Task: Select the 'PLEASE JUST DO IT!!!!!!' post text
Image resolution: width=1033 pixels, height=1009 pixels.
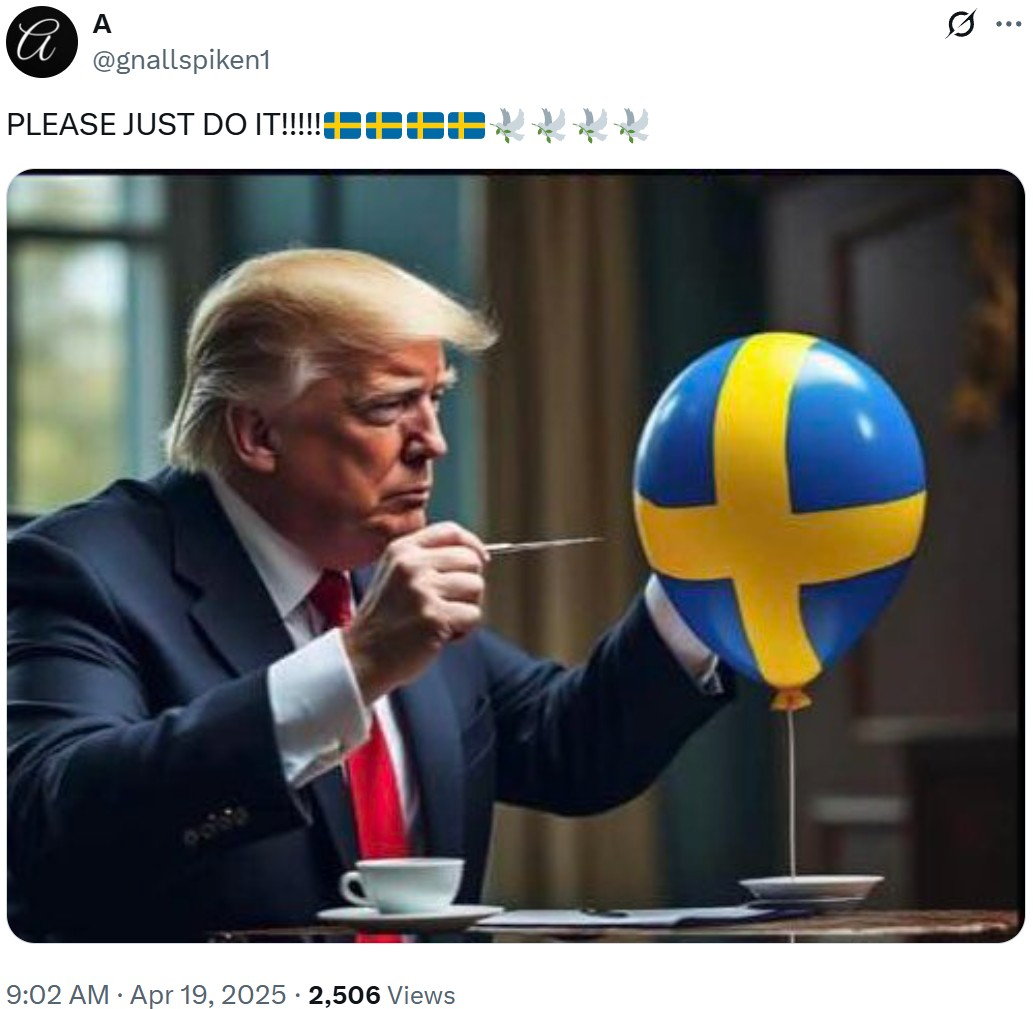Action: [164, 124]
